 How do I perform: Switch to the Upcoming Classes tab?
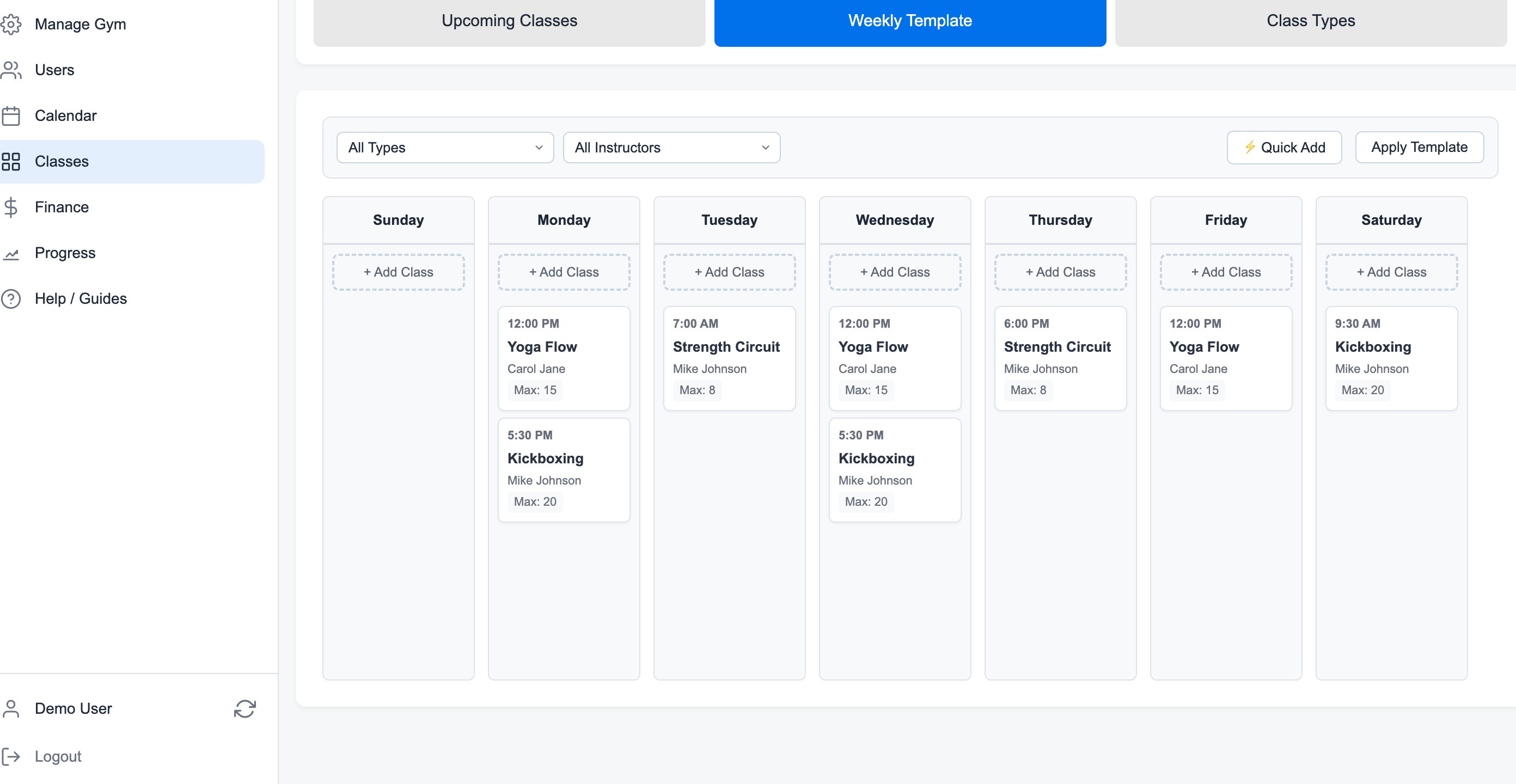pos(509,21)
